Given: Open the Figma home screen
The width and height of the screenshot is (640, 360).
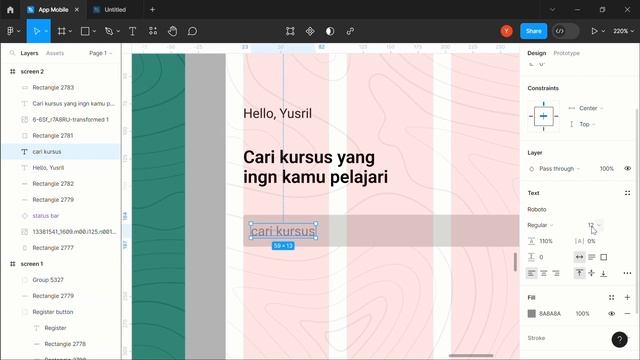Looking at the screenshot, I should pyautogui.click(x=10, y=10).
